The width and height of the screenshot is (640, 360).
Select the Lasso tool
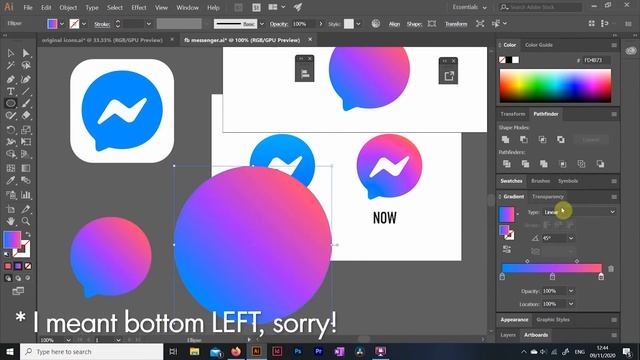(26, 65)
